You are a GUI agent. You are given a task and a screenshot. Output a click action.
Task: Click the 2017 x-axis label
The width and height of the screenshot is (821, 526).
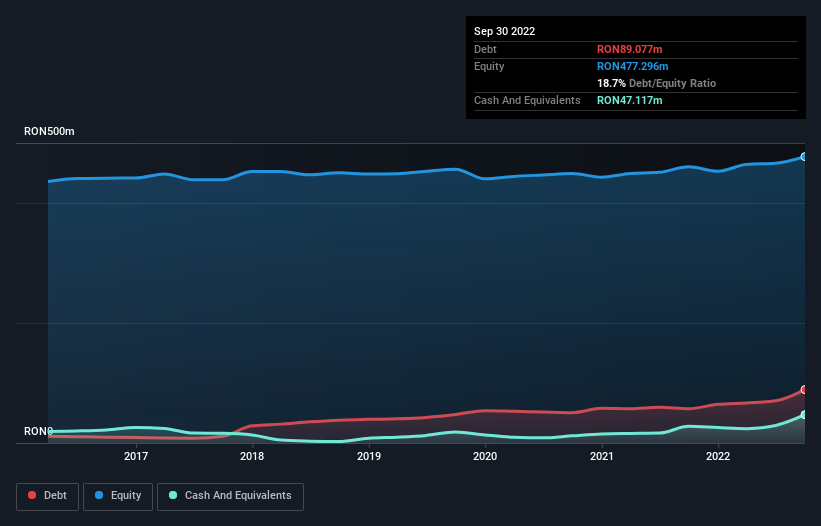point(136,456)
